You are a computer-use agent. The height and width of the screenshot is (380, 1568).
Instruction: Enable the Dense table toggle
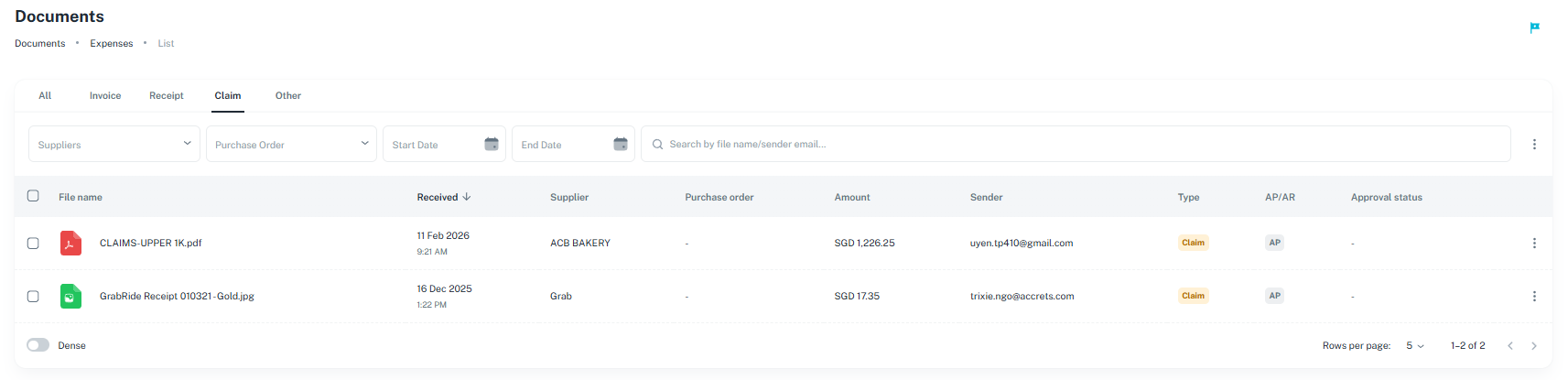38,345
